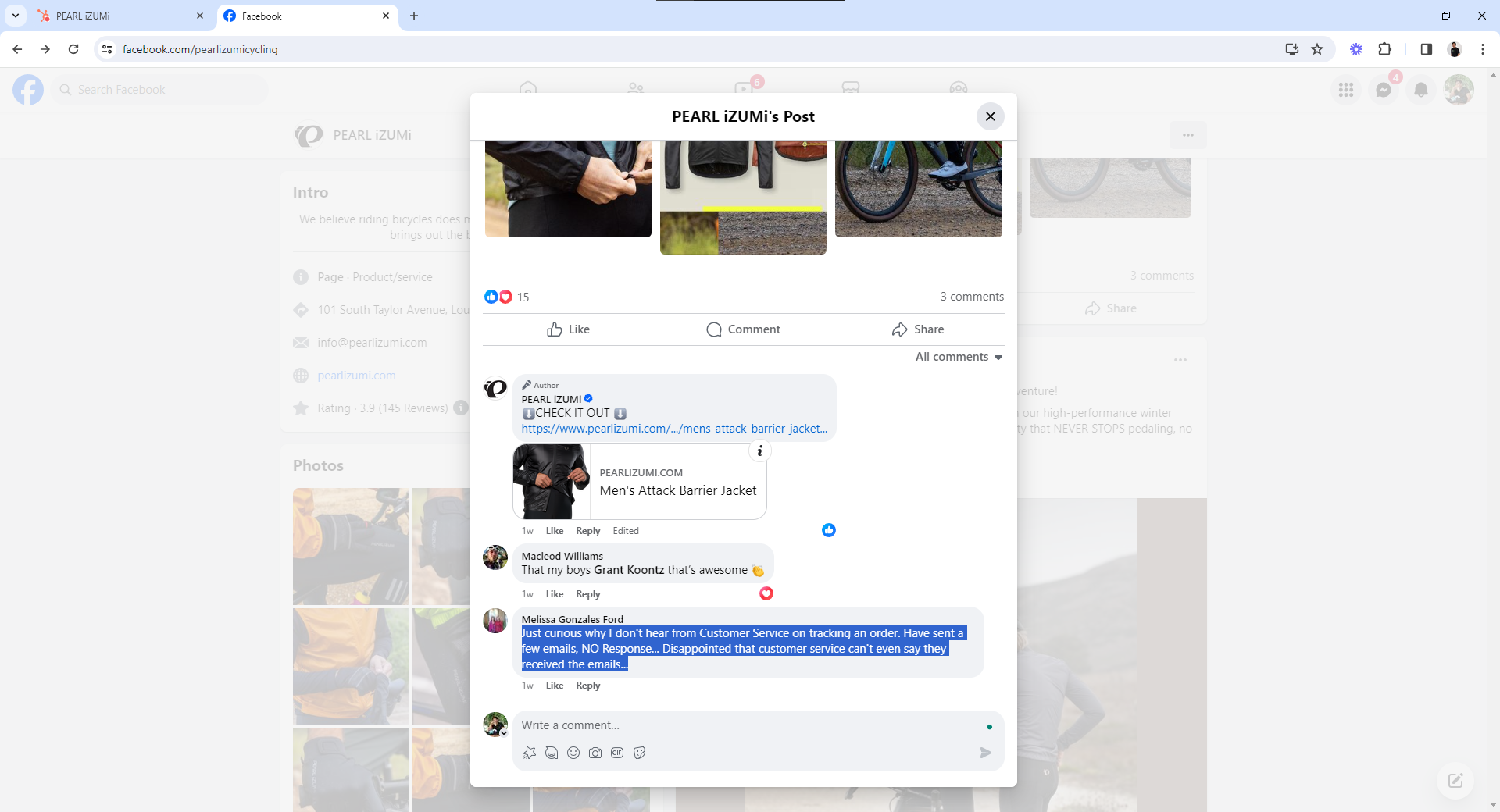
Task: Comment with a sticker bubble icon
Action: click(552, 753)
